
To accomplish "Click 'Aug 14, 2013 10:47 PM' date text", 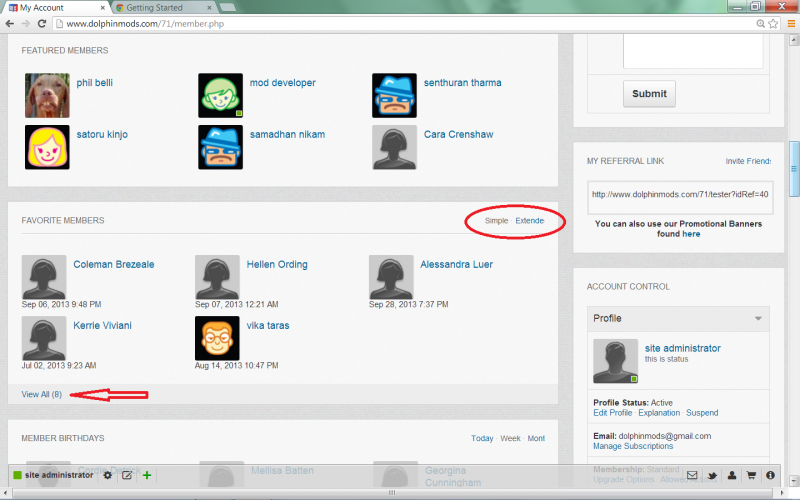I will pos(236,365).
